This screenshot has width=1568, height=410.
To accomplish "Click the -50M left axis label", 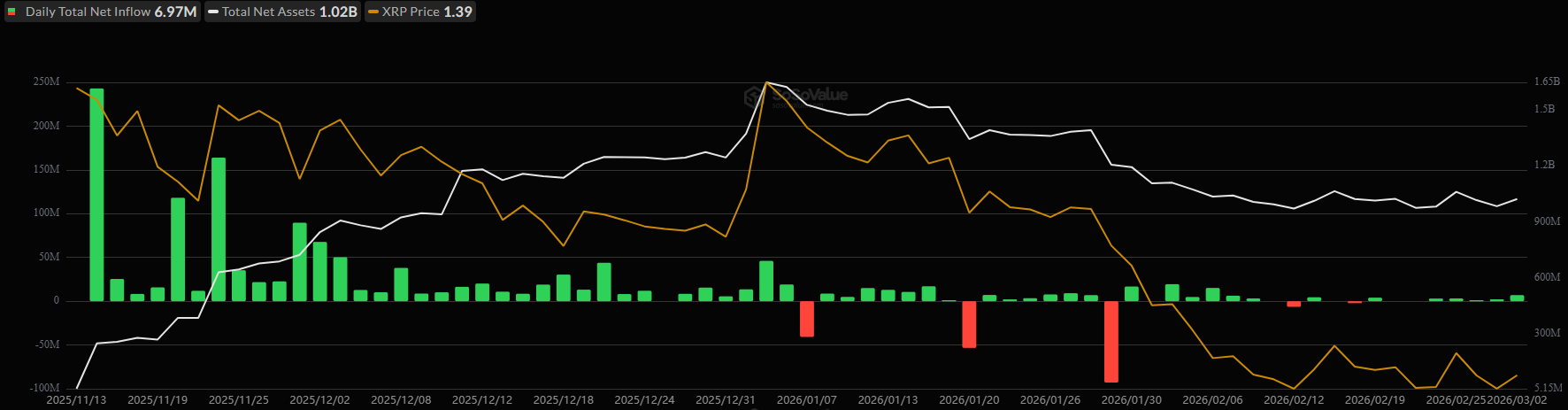I will click(48, 344).
